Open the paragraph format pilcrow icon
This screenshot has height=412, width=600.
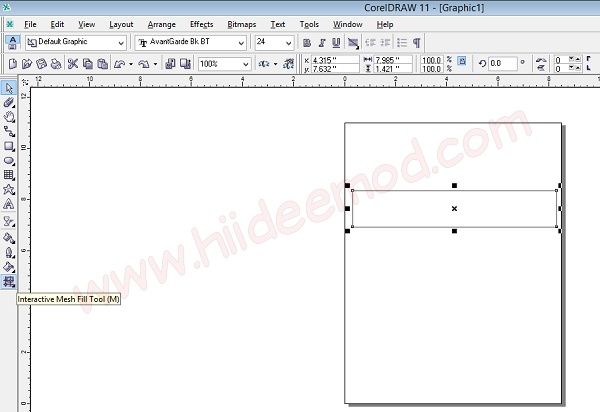pyautogui.click(x=417, y=42)
